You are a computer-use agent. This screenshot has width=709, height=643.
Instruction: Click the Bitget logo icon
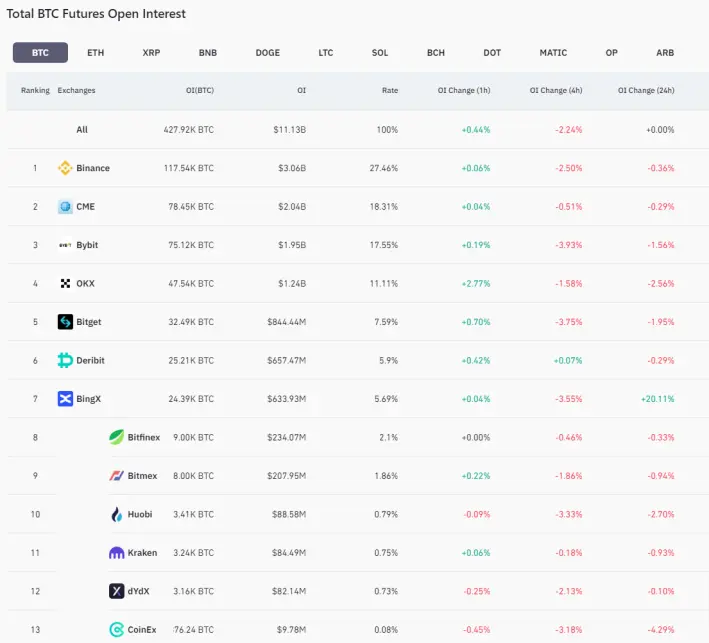click(65, 322)
